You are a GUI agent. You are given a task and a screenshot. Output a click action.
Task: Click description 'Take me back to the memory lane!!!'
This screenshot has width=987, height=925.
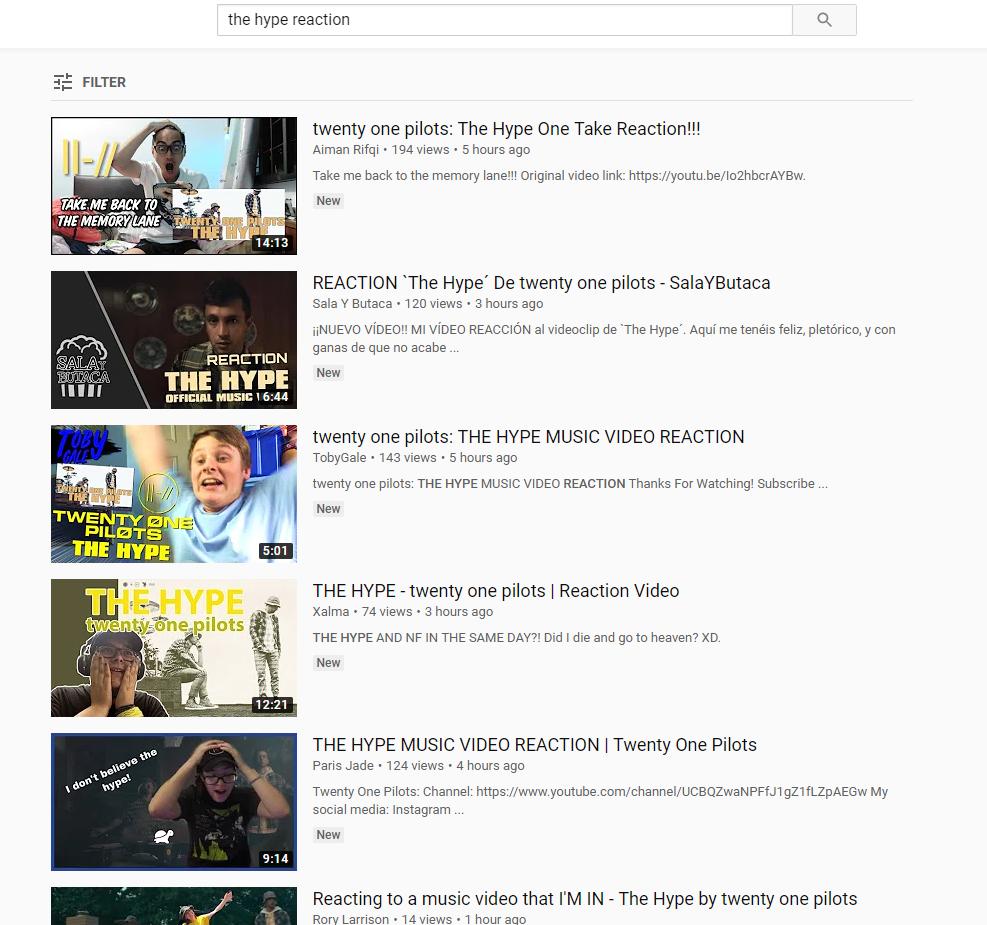[x=559, y=176]
